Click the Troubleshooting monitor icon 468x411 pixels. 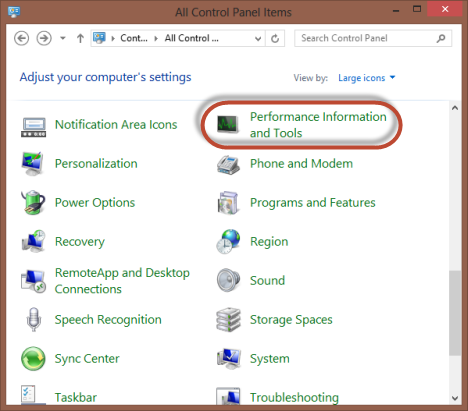pyautogui.click(x=228, y=397)
